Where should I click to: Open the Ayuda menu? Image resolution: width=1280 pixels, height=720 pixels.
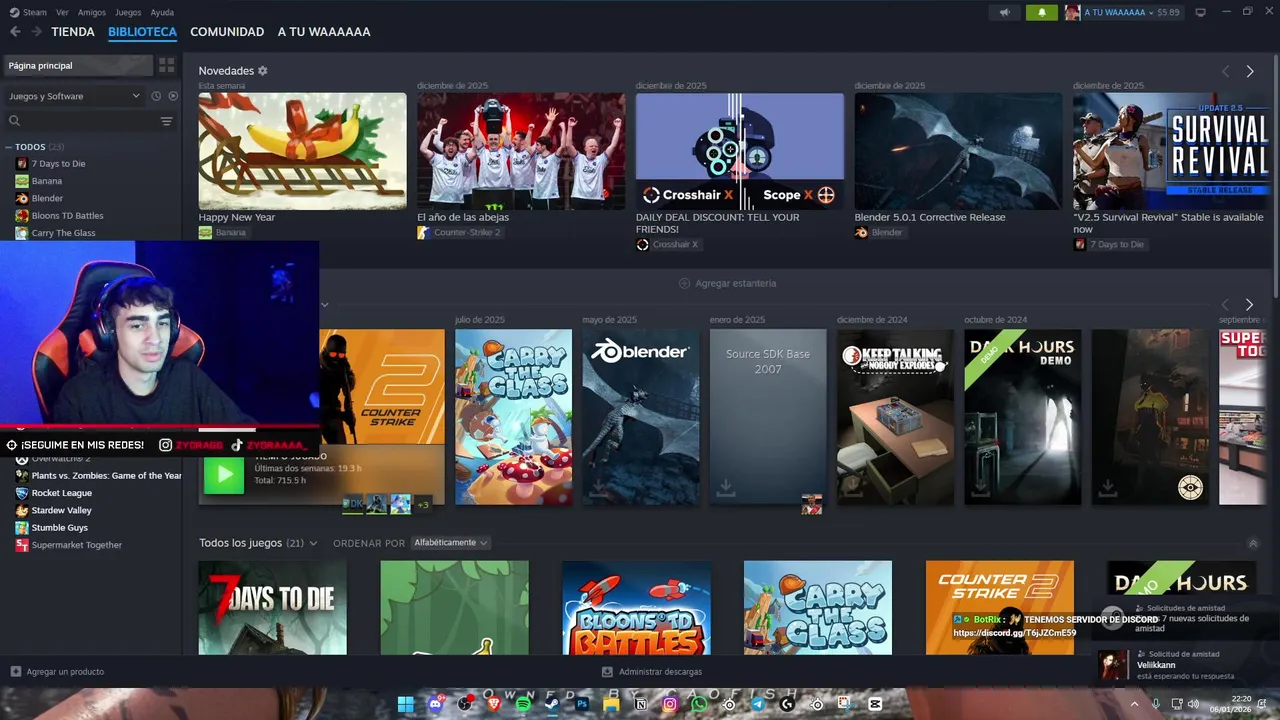point(162,12)
